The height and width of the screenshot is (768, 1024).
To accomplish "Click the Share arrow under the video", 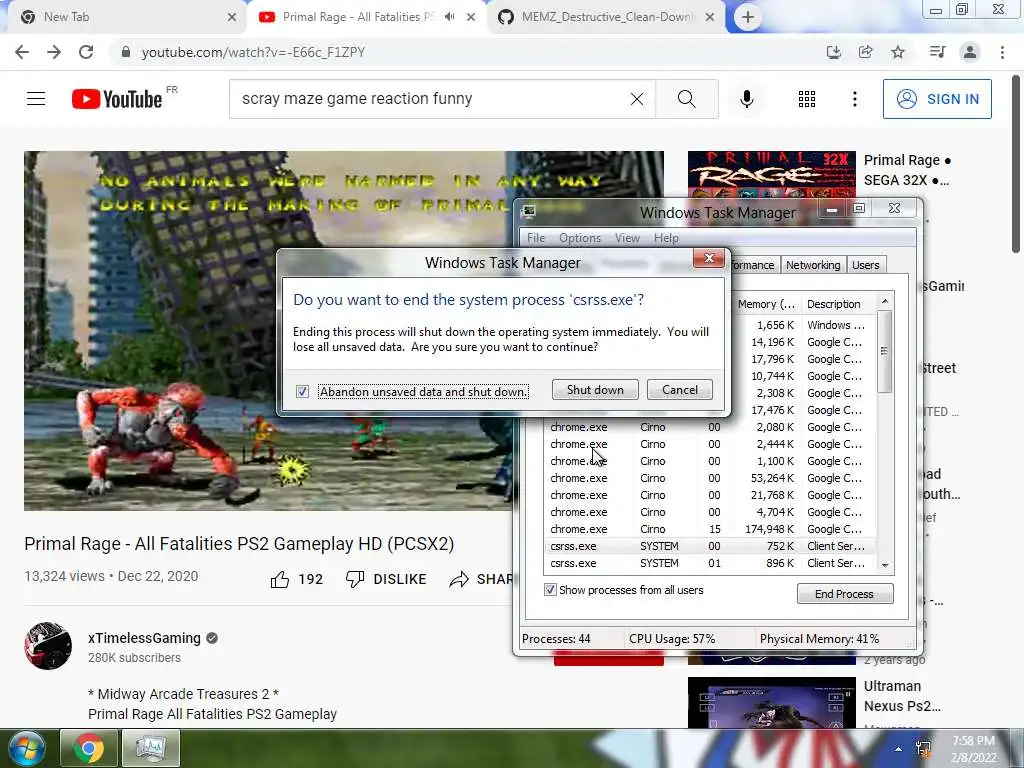I will pyautogui.click(x=459, y=579).
